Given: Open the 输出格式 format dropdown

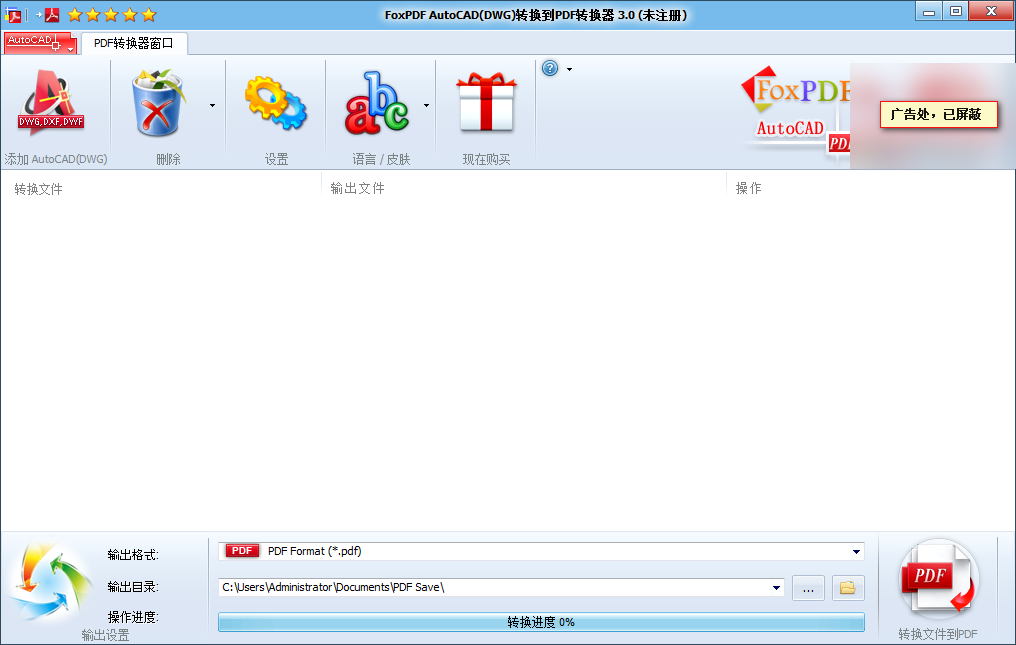Looking at the screenshot, I should tap(855, 550).
